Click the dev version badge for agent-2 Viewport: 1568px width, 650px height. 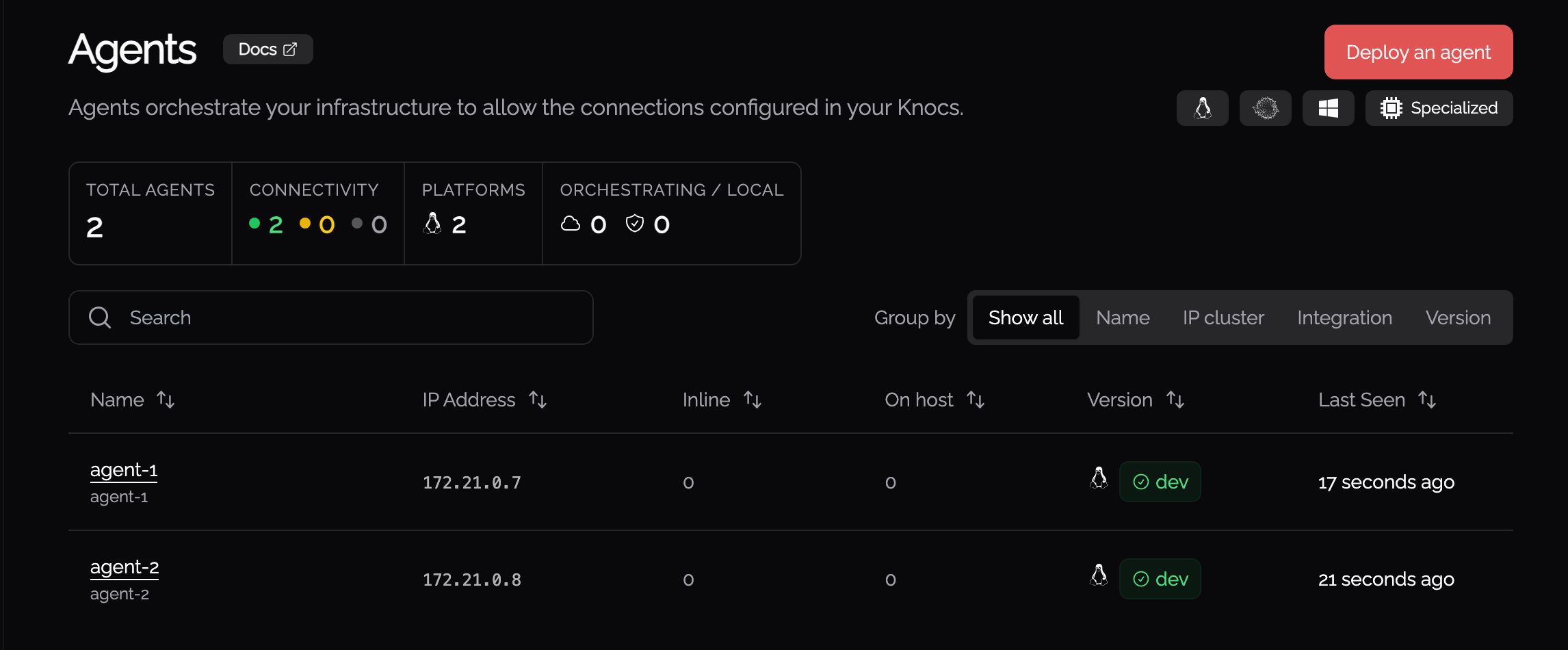pyautogui.click(x=1160, y=579)
